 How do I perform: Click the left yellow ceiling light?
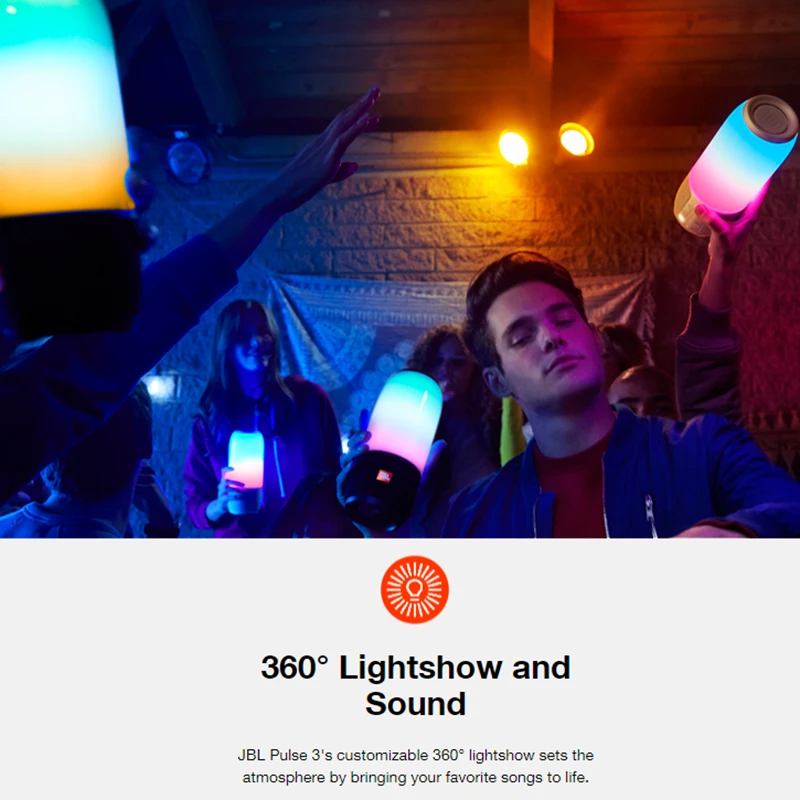513,147
